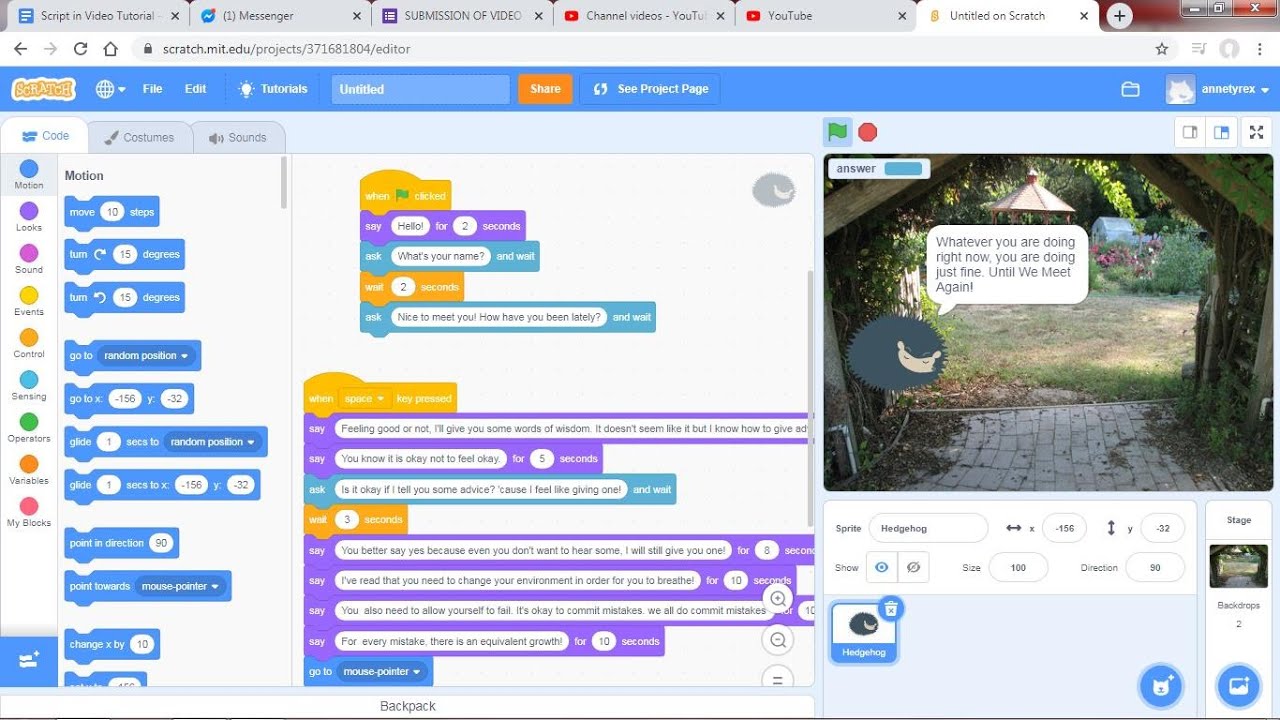Image resolution: width=1280 pixels, height=720 pixels.
Task: Open My Stuff folder icon
Action: coord(1130,89)
